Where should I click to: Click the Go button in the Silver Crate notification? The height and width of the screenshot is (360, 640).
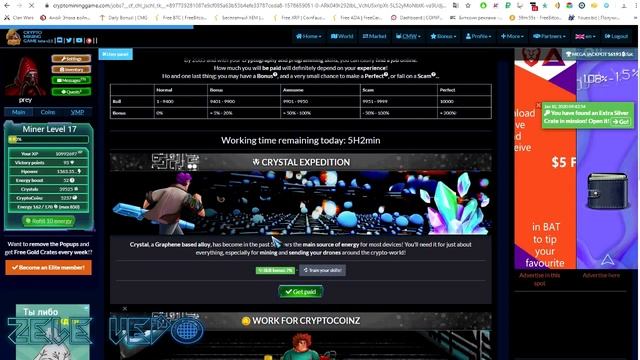tap(620, 122)
